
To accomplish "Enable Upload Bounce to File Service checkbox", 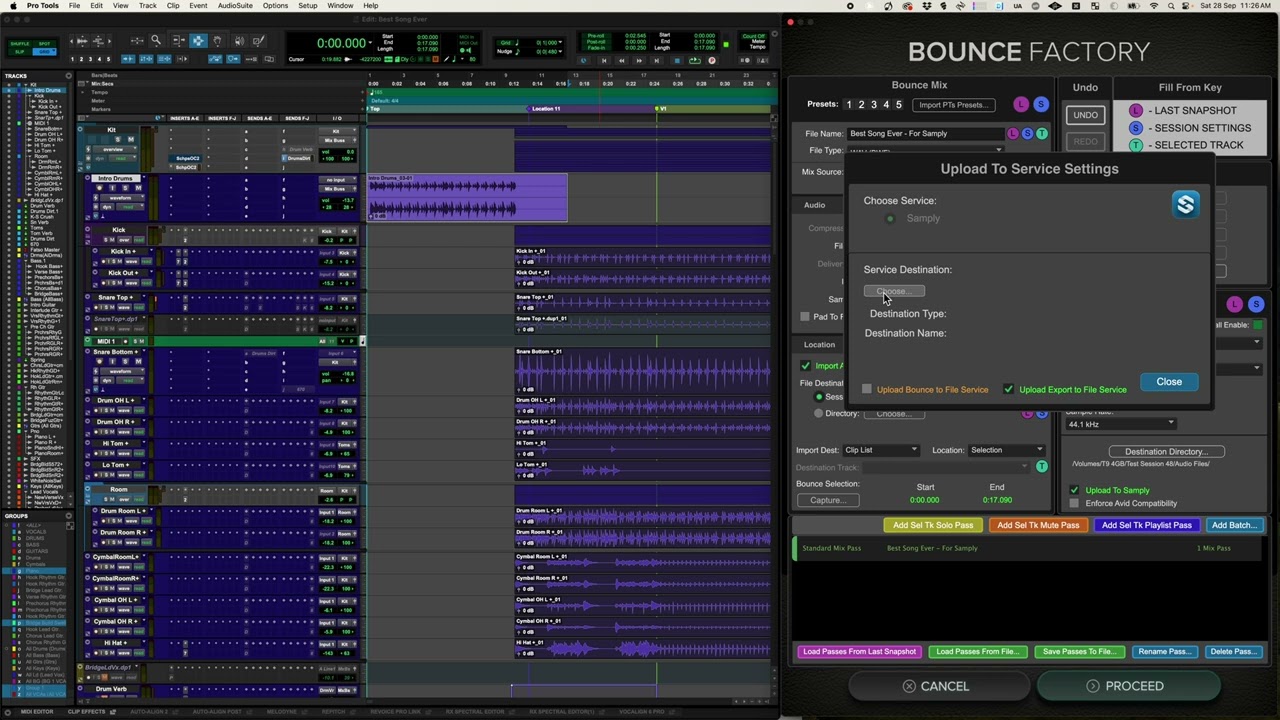I will click(867, 389).
